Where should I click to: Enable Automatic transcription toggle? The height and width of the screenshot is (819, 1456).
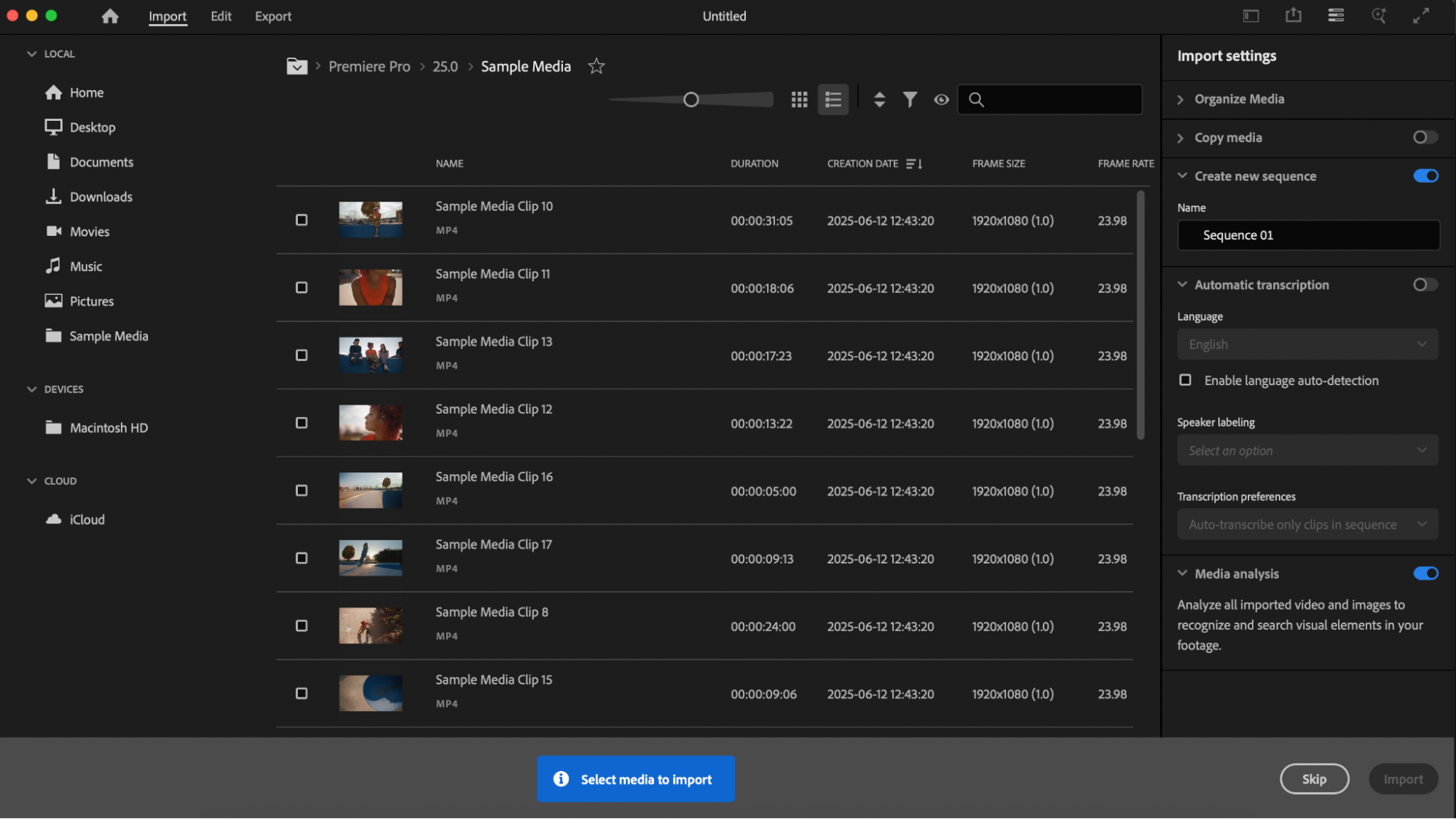point(1425,285)
